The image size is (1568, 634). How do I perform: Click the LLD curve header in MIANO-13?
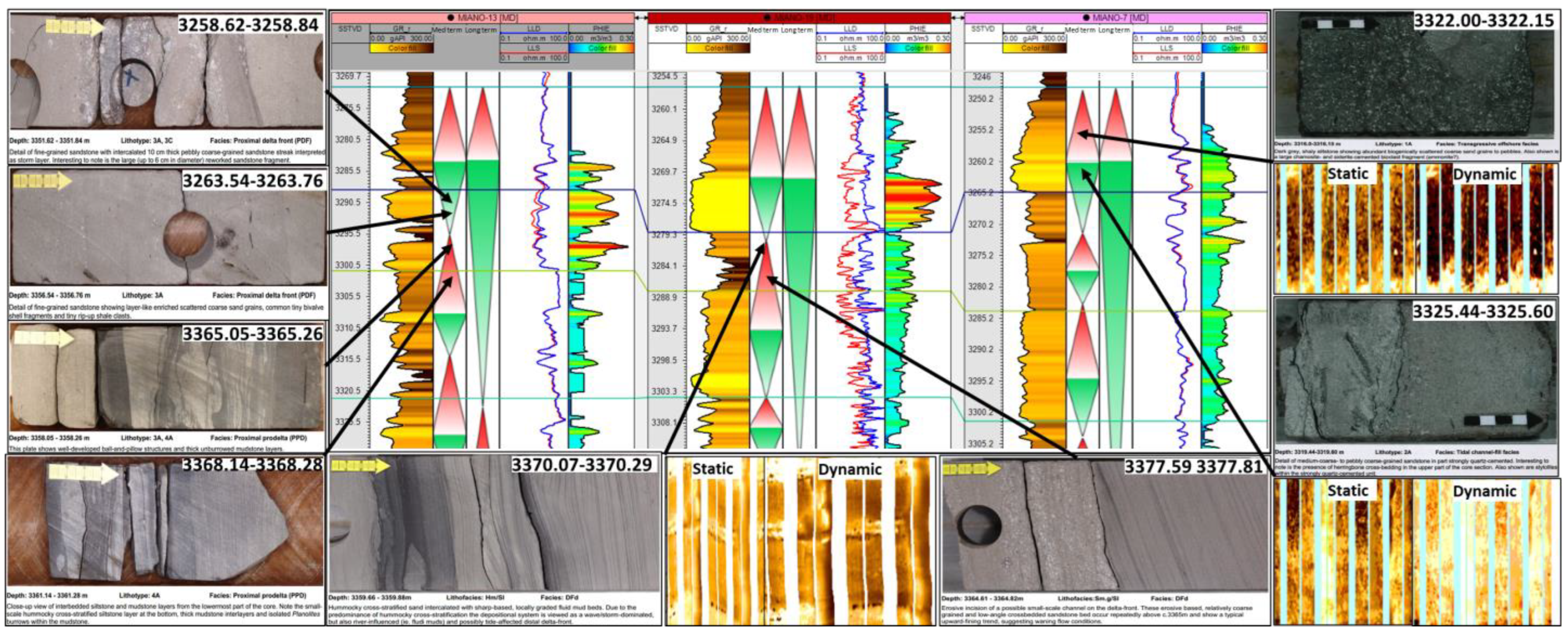533,28
